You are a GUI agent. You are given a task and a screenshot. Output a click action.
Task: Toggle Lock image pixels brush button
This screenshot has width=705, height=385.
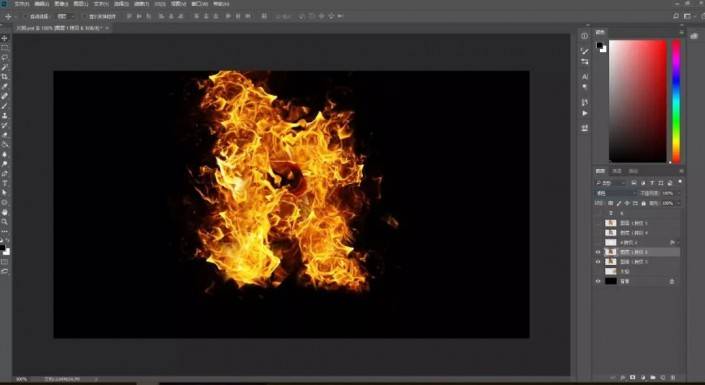pos(619,203)
